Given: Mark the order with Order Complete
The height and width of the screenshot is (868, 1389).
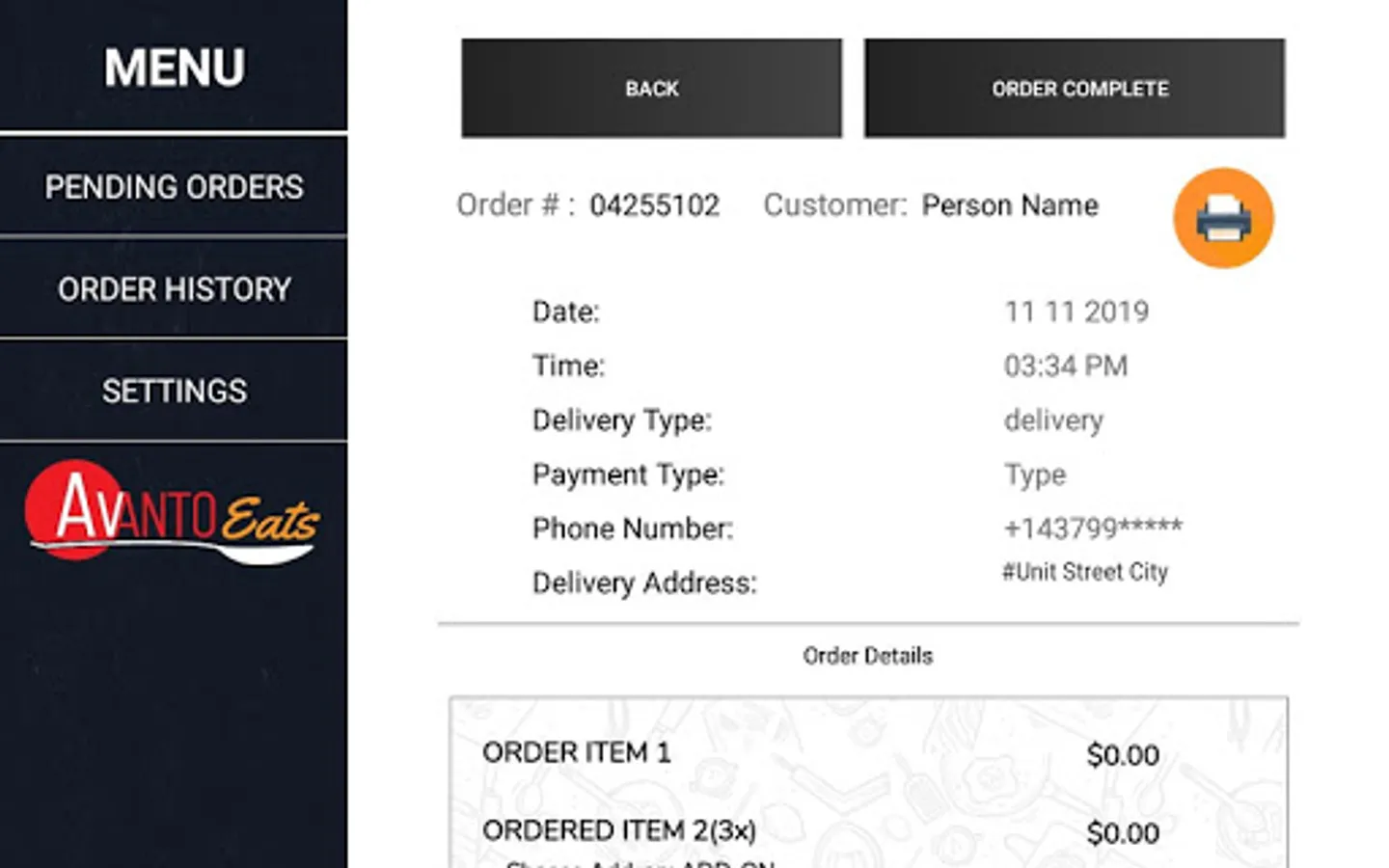Looking at the screenshot, I should [1075, 89].
